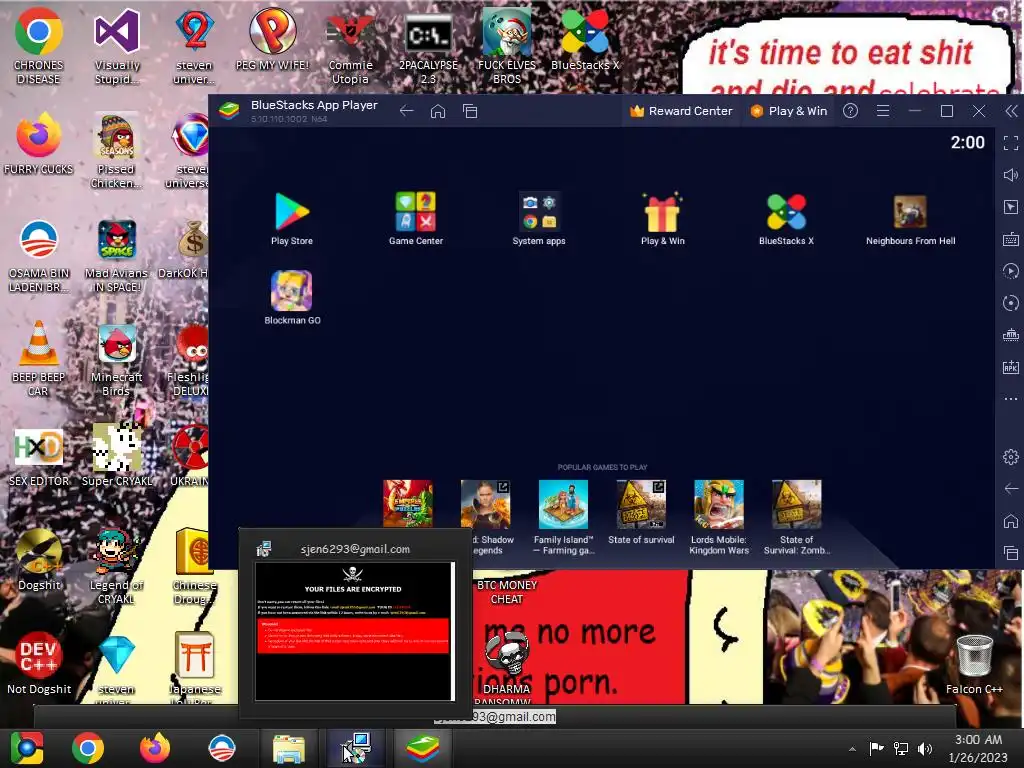
Task: Open system volume tray icon
Action: click(x=925, y=748)
